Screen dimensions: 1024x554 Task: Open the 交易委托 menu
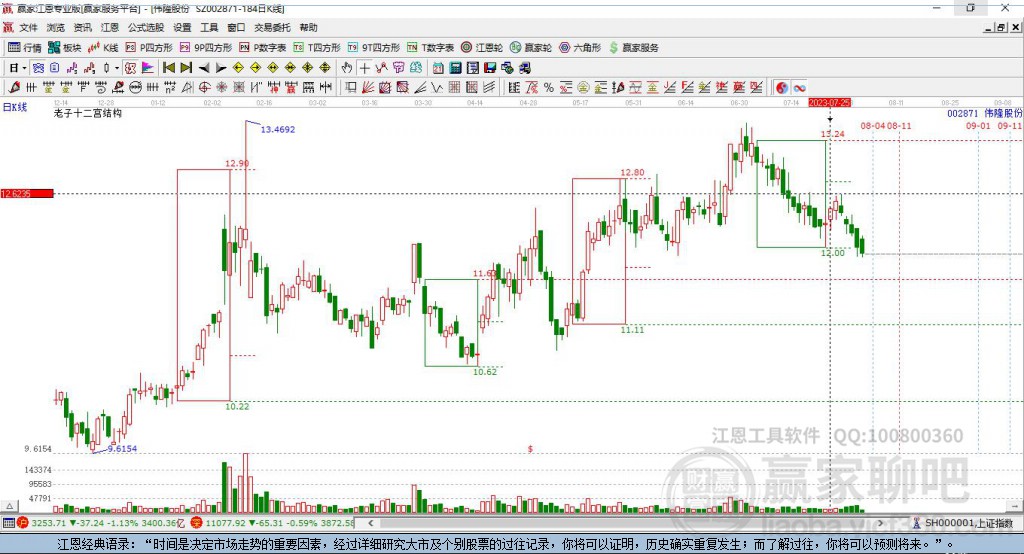click(272, 27)
